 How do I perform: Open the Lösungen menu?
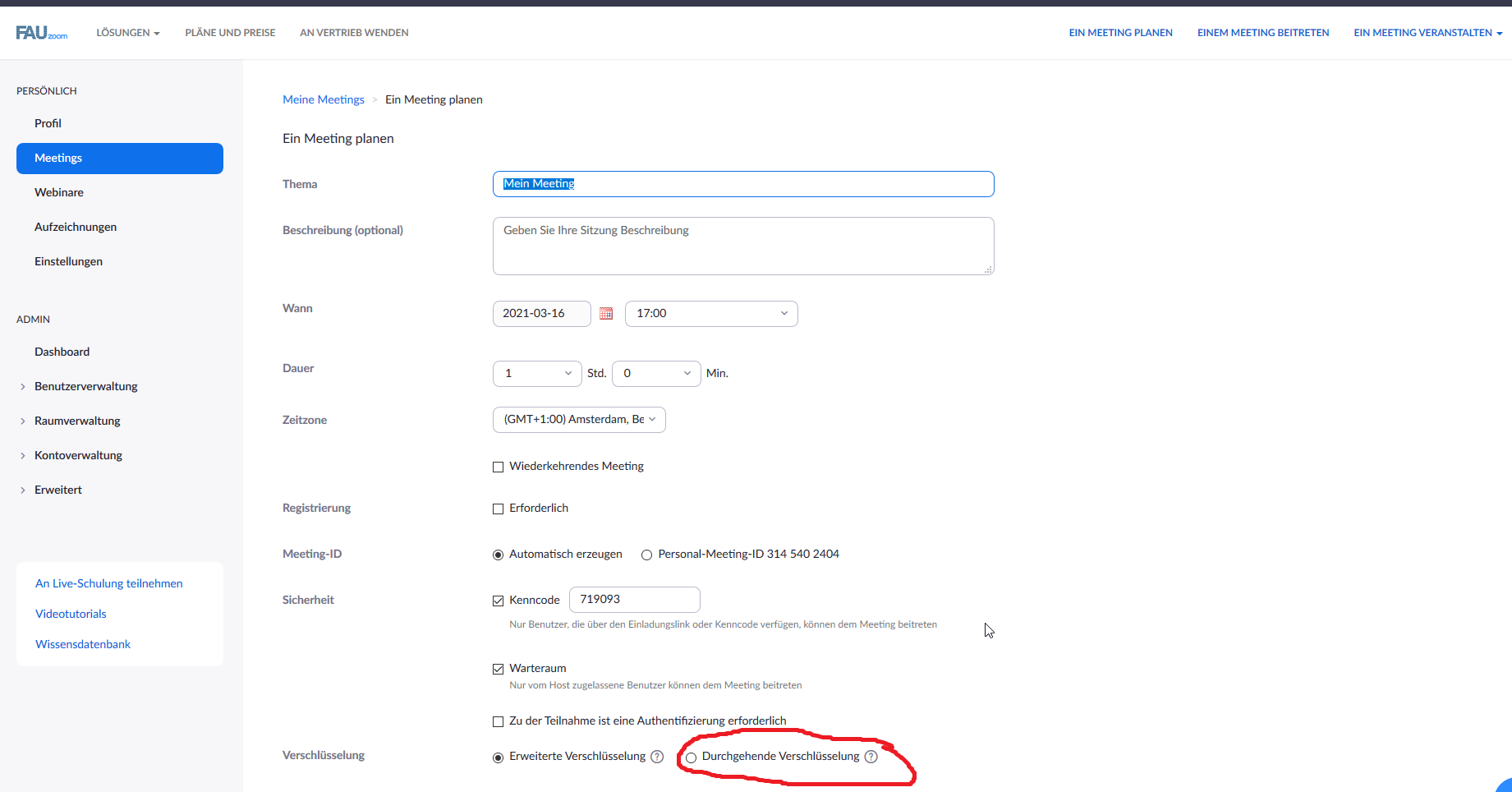127,33
